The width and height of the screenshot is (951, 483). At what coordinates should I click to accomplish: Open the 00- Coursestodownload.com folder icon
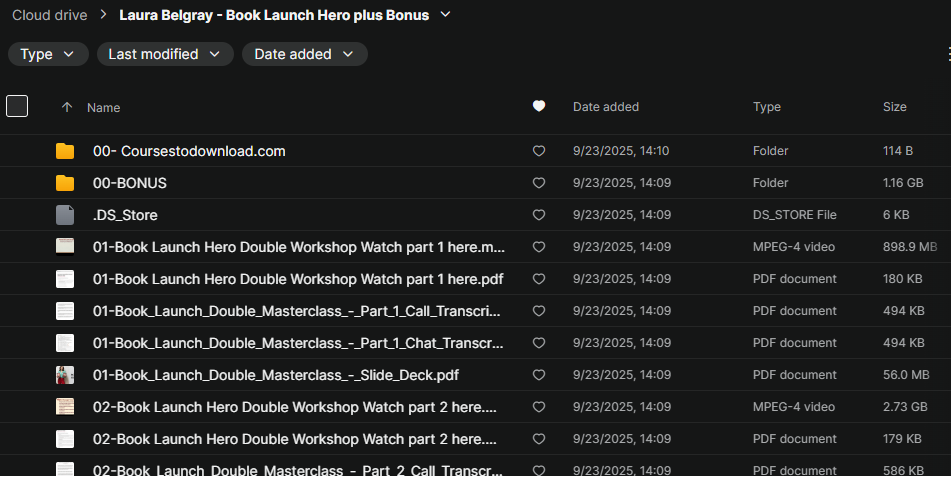pos(65,151)
